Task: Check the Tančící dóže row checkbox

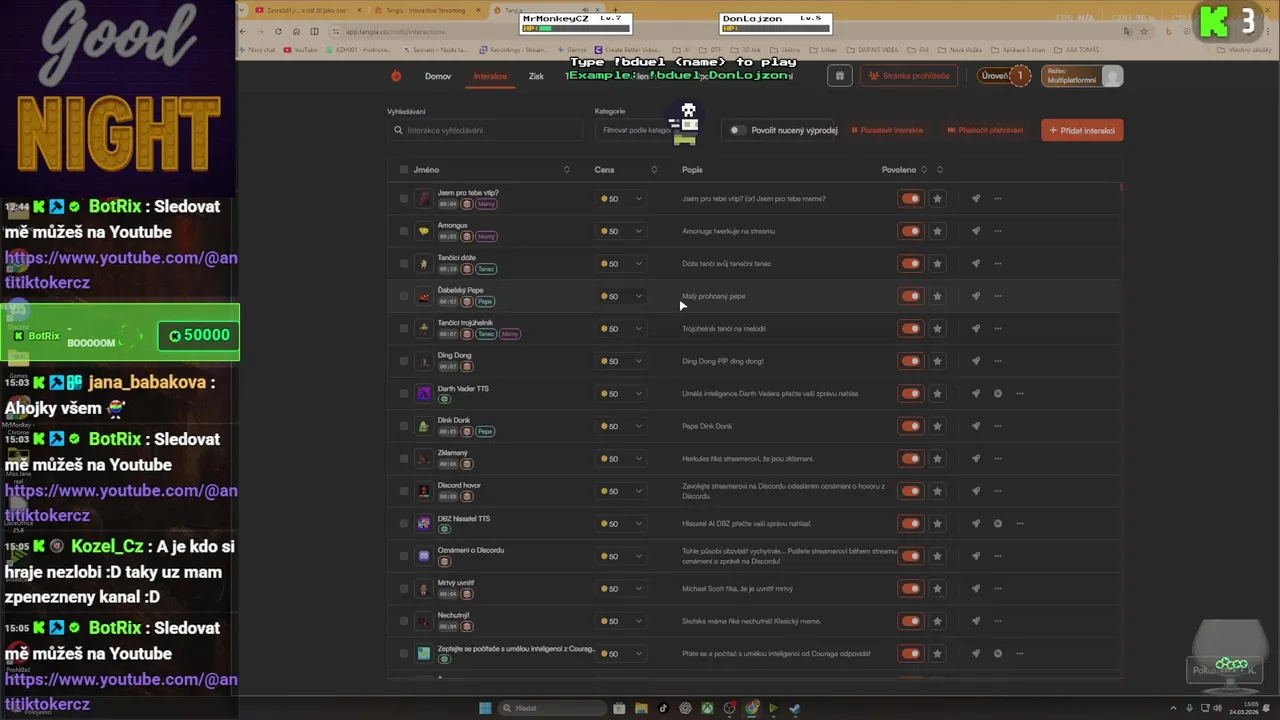Action: (404, 264)
